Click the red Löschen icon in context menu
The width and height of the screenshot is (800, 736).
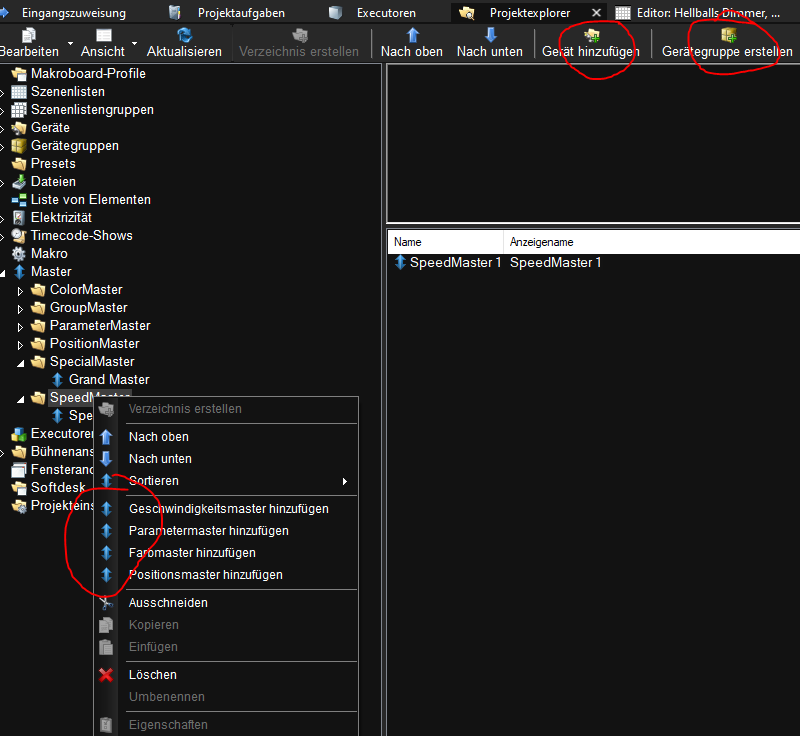pyautogui.click(x=106, y=675)
